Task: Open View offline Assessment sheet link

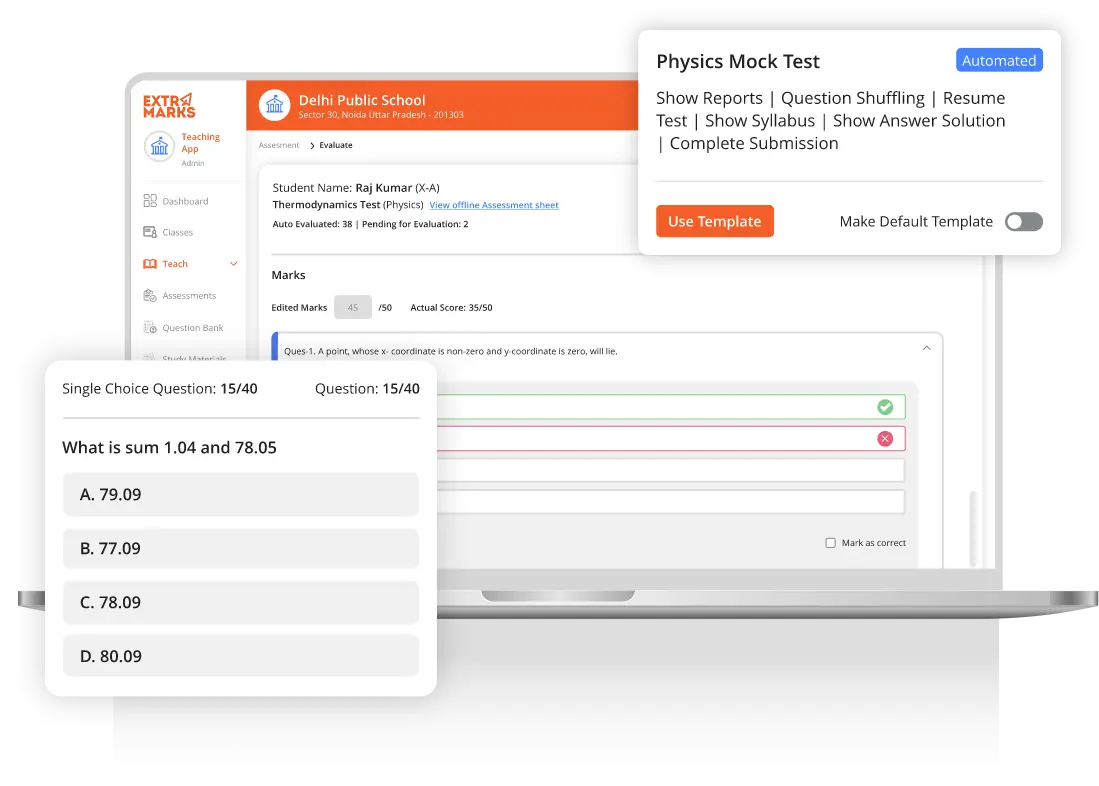Action: [x=494, y=205]
